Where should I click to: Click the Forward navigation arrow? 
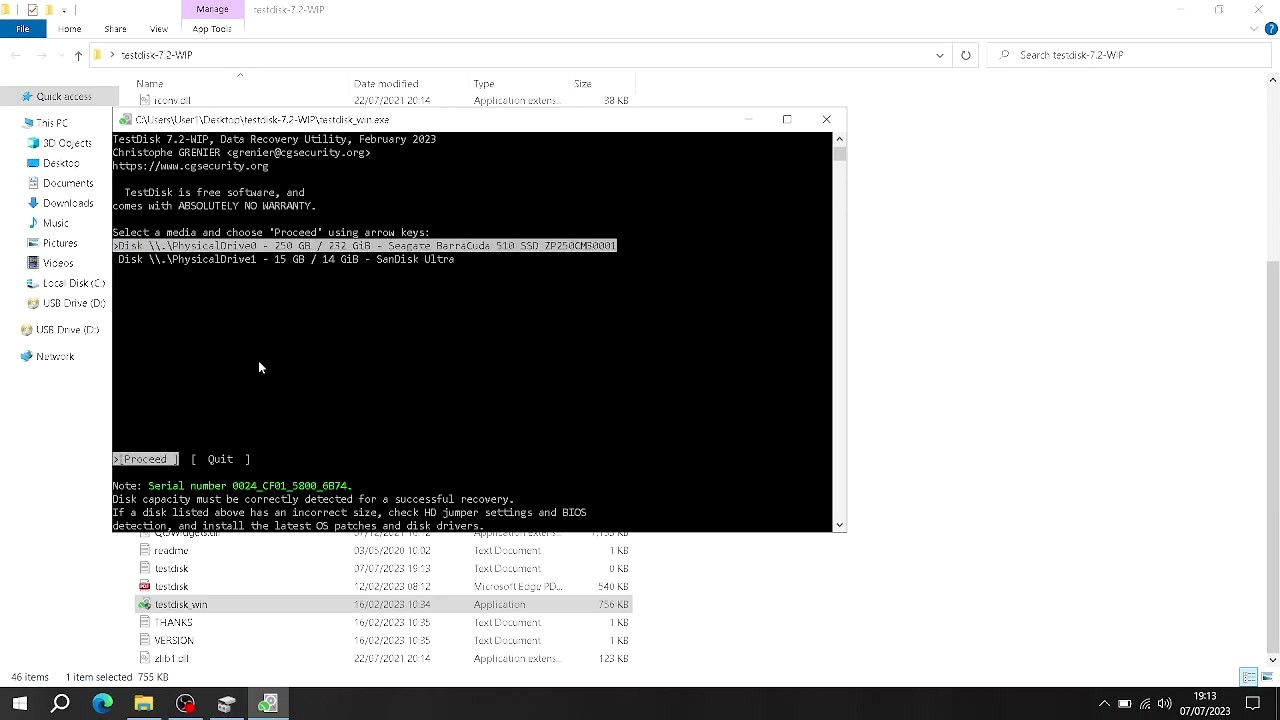pyautogui.click(x=41, y=55)
